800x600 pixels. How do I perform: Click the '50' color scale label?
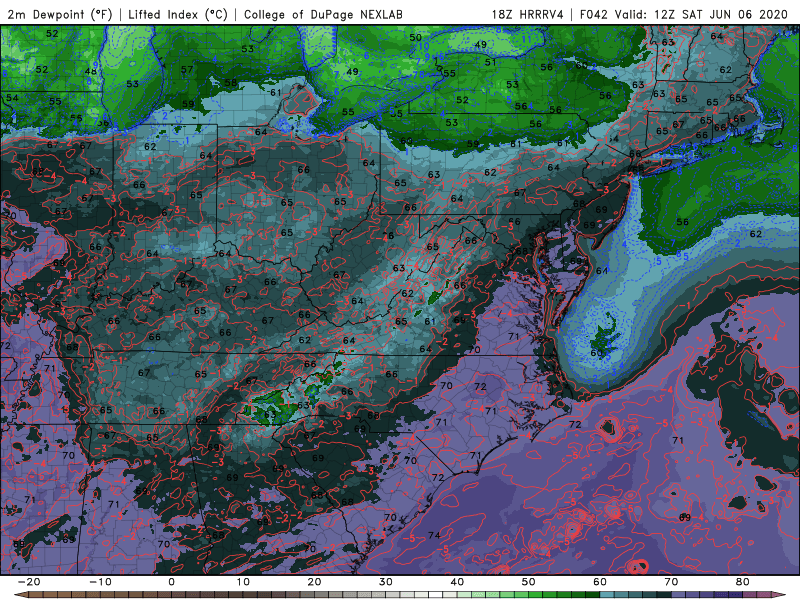(x=529, y=582)
